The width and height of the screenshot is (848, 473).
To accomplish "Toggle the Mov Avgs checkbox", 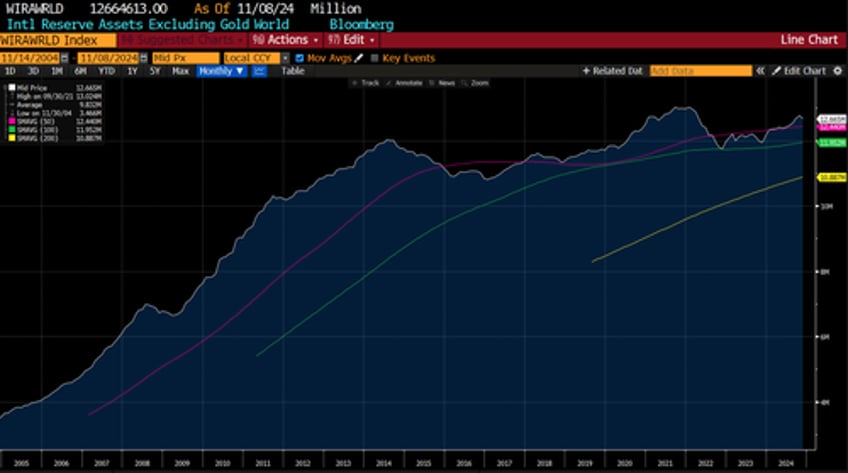I will [300, 58].
